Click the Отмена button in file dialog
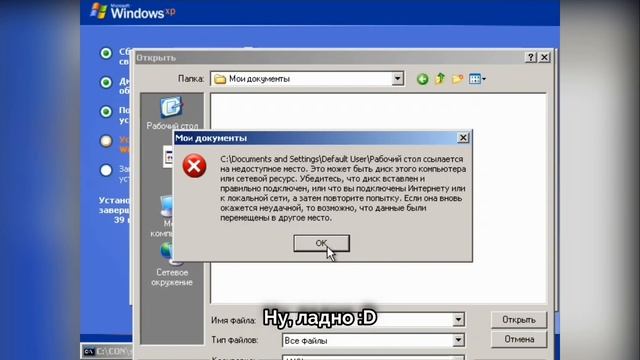 519,339
